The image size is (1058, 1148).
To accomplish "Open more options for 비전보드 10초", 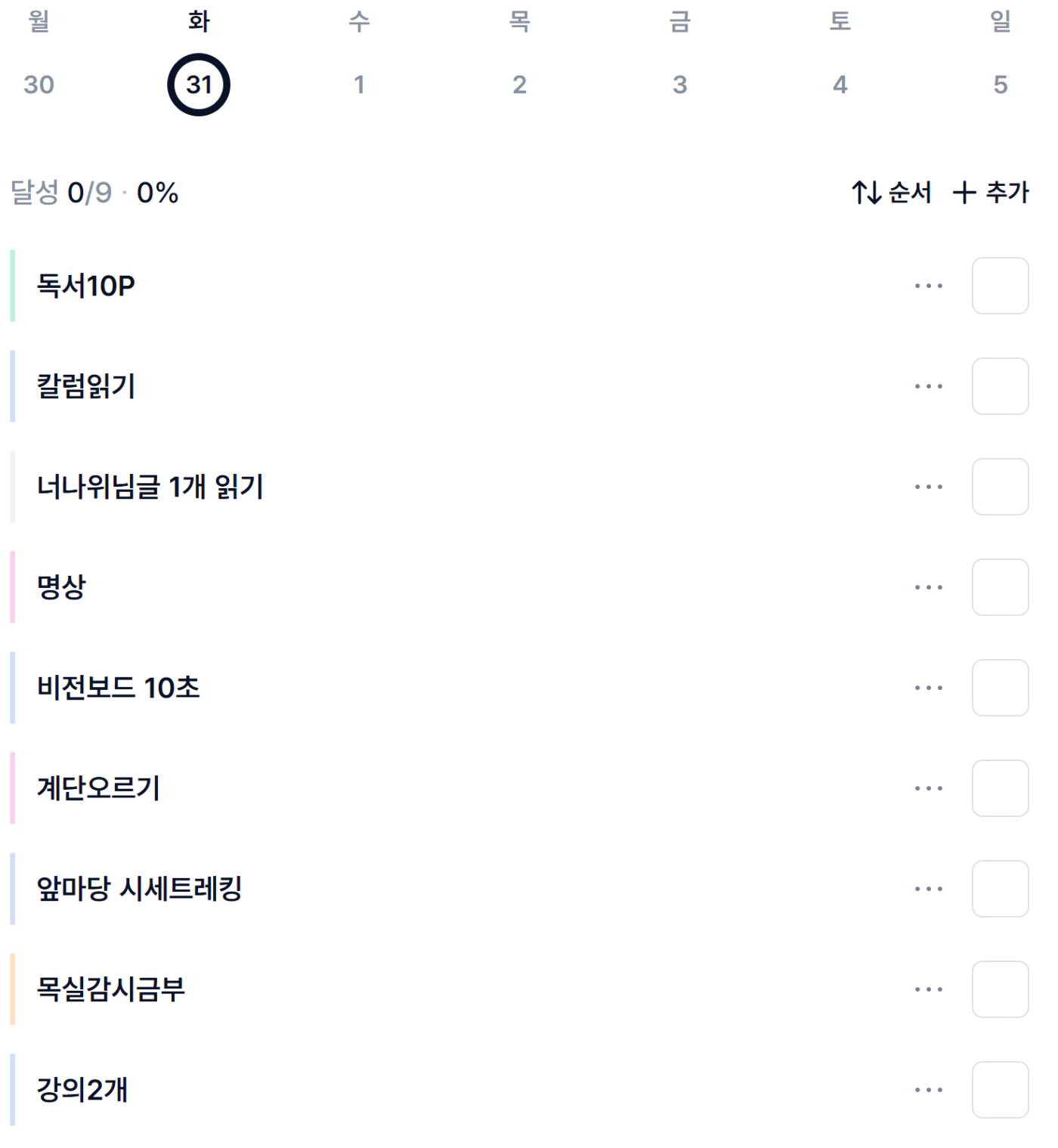I will (x=928, y=688).
